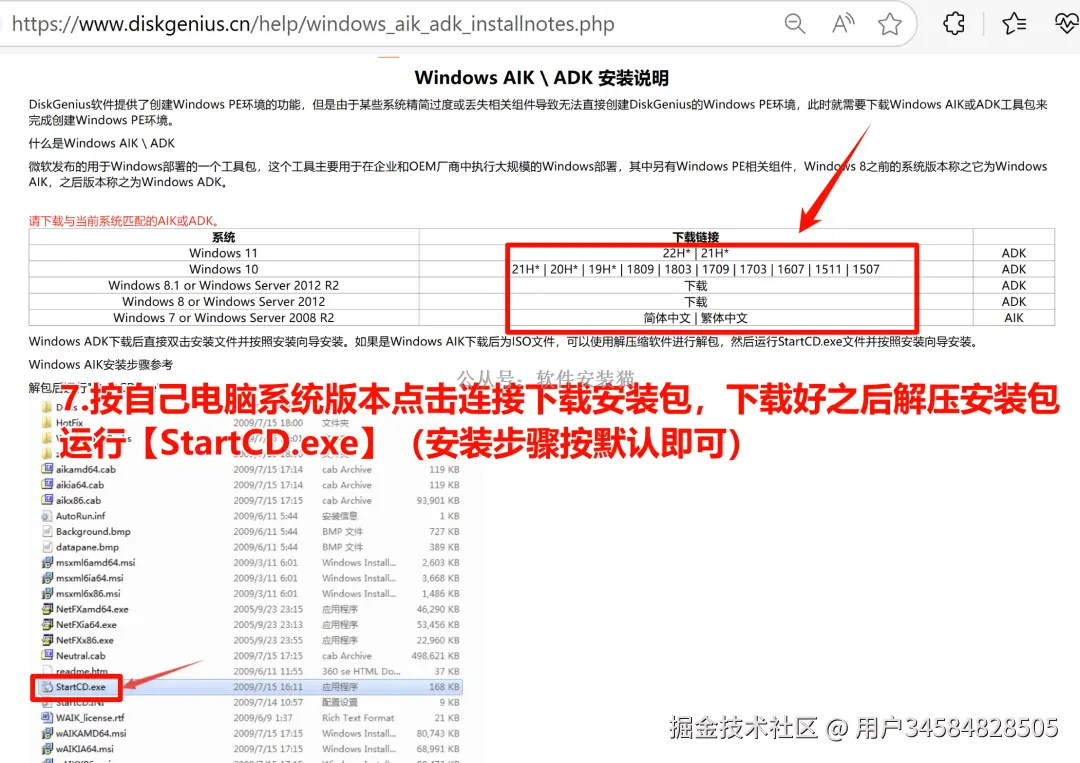Click the Windows AIK安装步骤参考 heading
The height and width of the screenshot is (763, 1080).
point(101,364)
